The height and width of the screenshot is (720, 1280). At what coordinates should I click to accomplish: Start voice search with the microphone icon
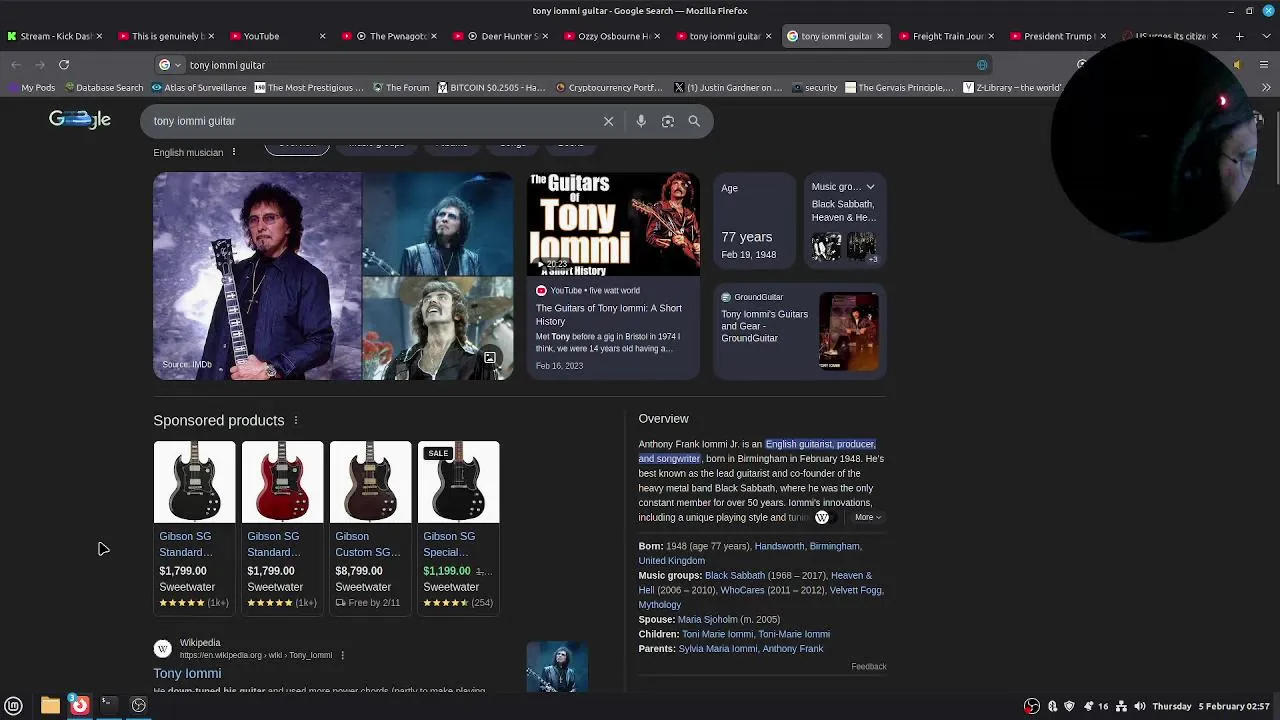coord(641,121)
